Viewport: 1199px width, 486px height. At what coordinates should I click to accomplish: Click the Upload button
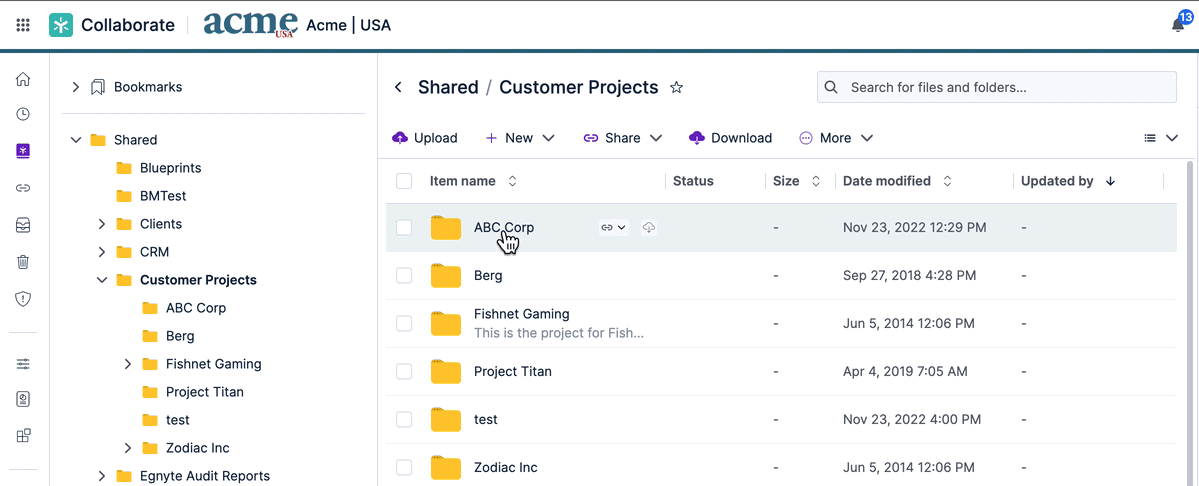[424, 138]
